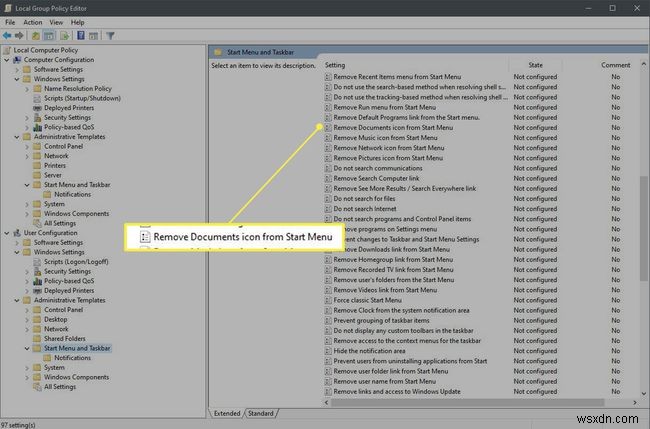650x429 pixels.
Task: Click the Local Computer Policy root icon
Action: tap(7, 50)
